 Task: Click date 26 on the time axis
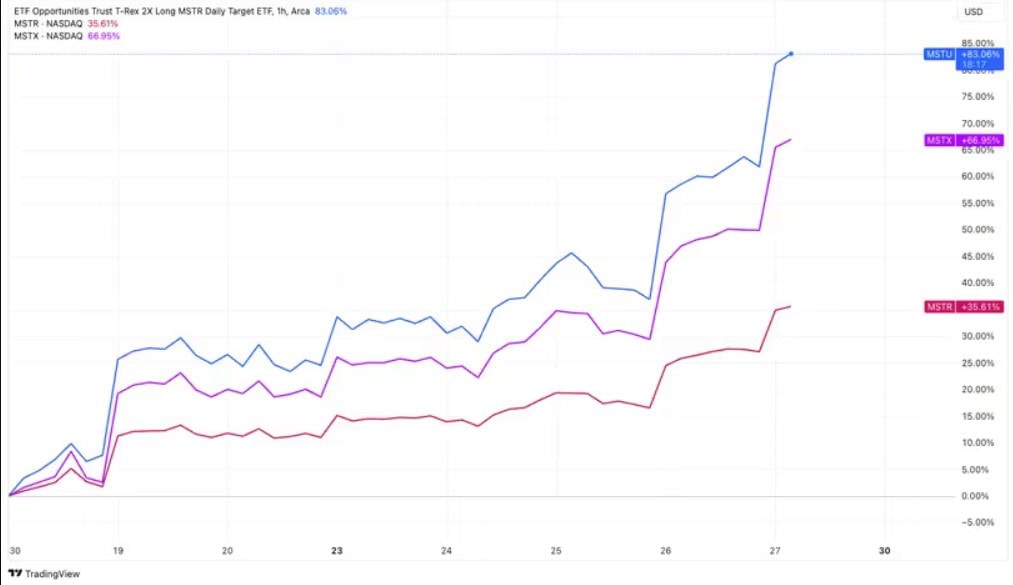click(x=666, y=551)
